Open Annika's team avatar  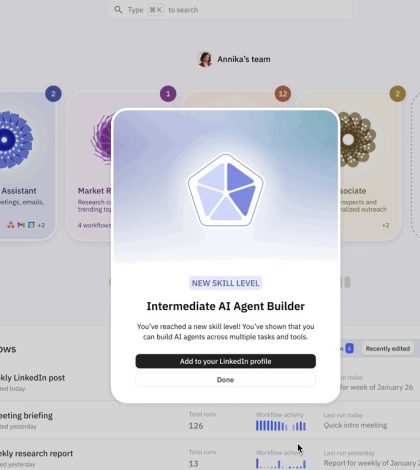click(205, 59)
